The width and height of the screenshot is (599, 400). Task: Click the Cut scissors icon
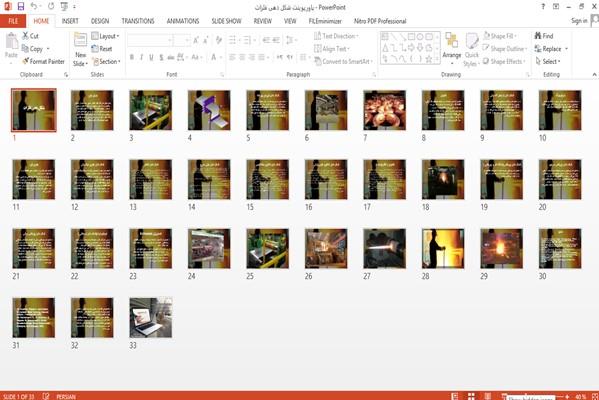pos(25,36)
